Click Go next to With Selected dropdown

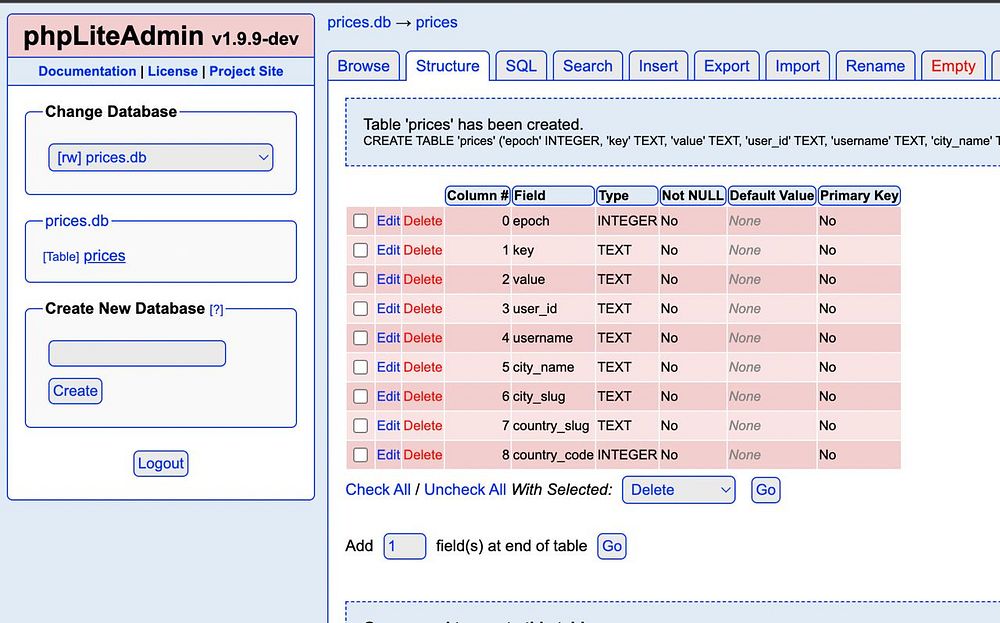click(766, 490)
